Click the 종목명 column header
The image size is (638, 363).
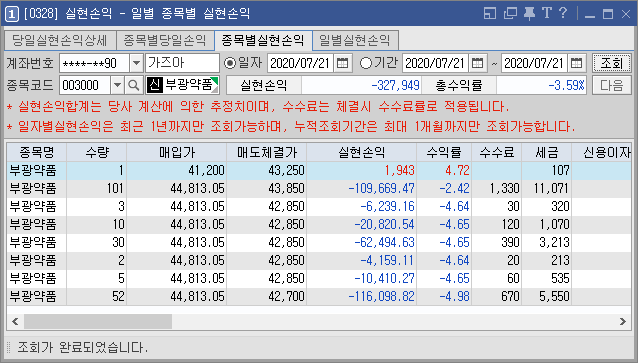[x=37, y=152]
